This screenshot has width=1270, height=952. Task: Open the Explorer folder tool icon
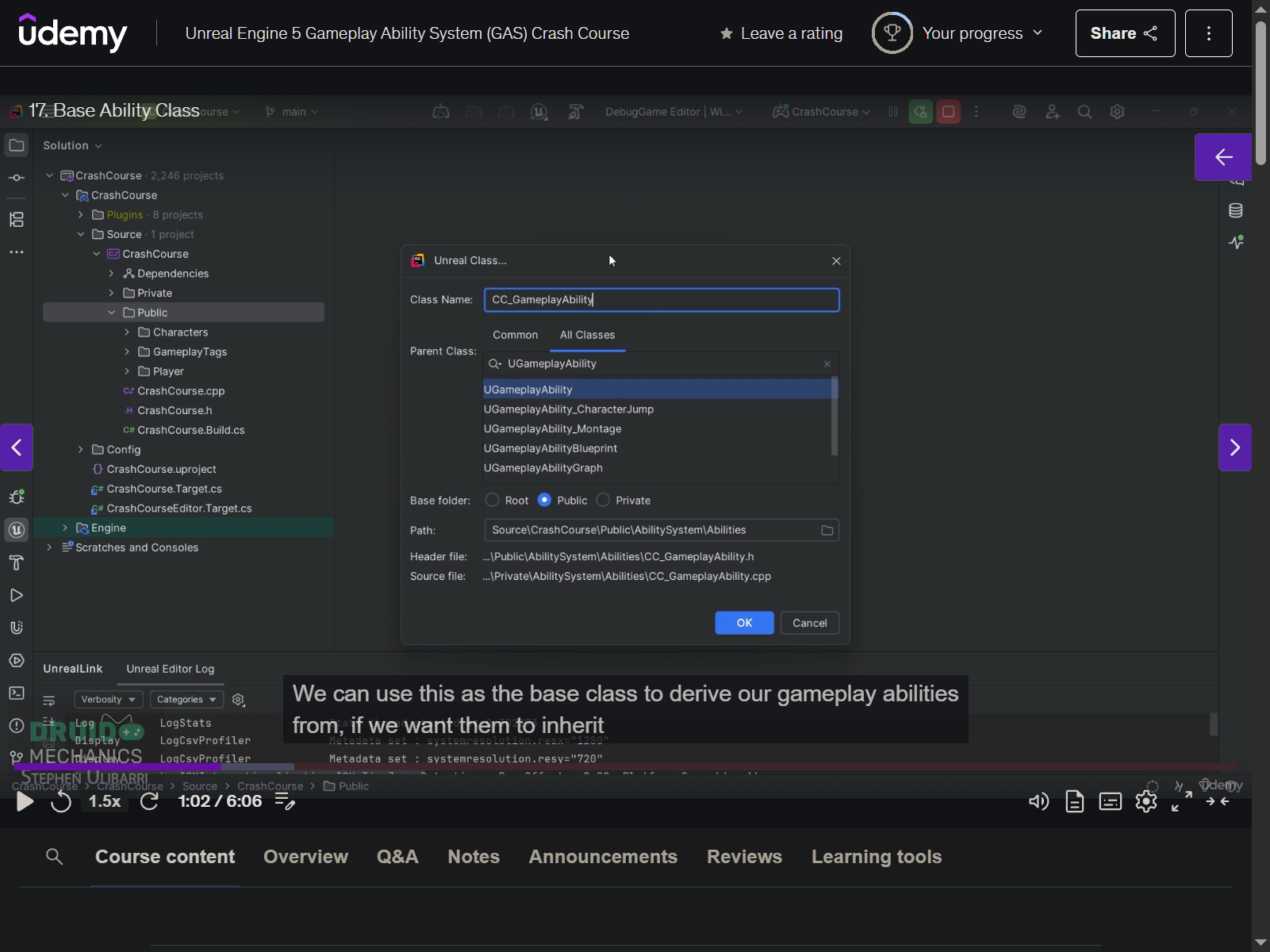(x=16, y=145)
